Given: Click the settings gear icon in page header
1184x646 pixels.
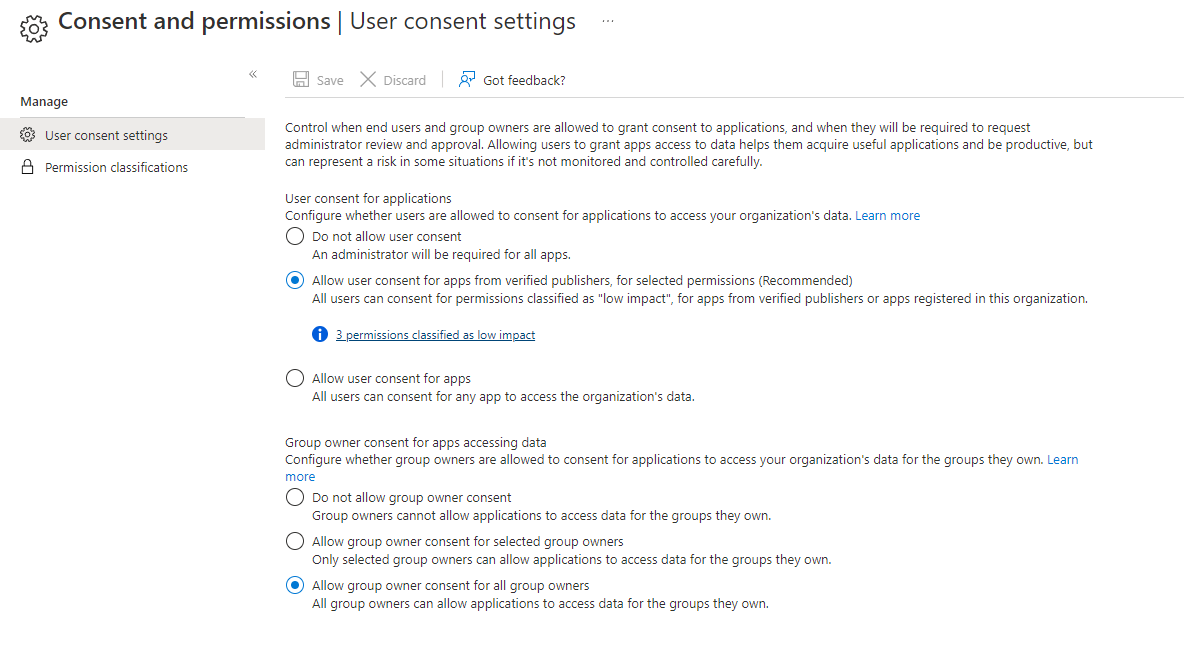Looking at the screenshot, I should tap(33, 28).
